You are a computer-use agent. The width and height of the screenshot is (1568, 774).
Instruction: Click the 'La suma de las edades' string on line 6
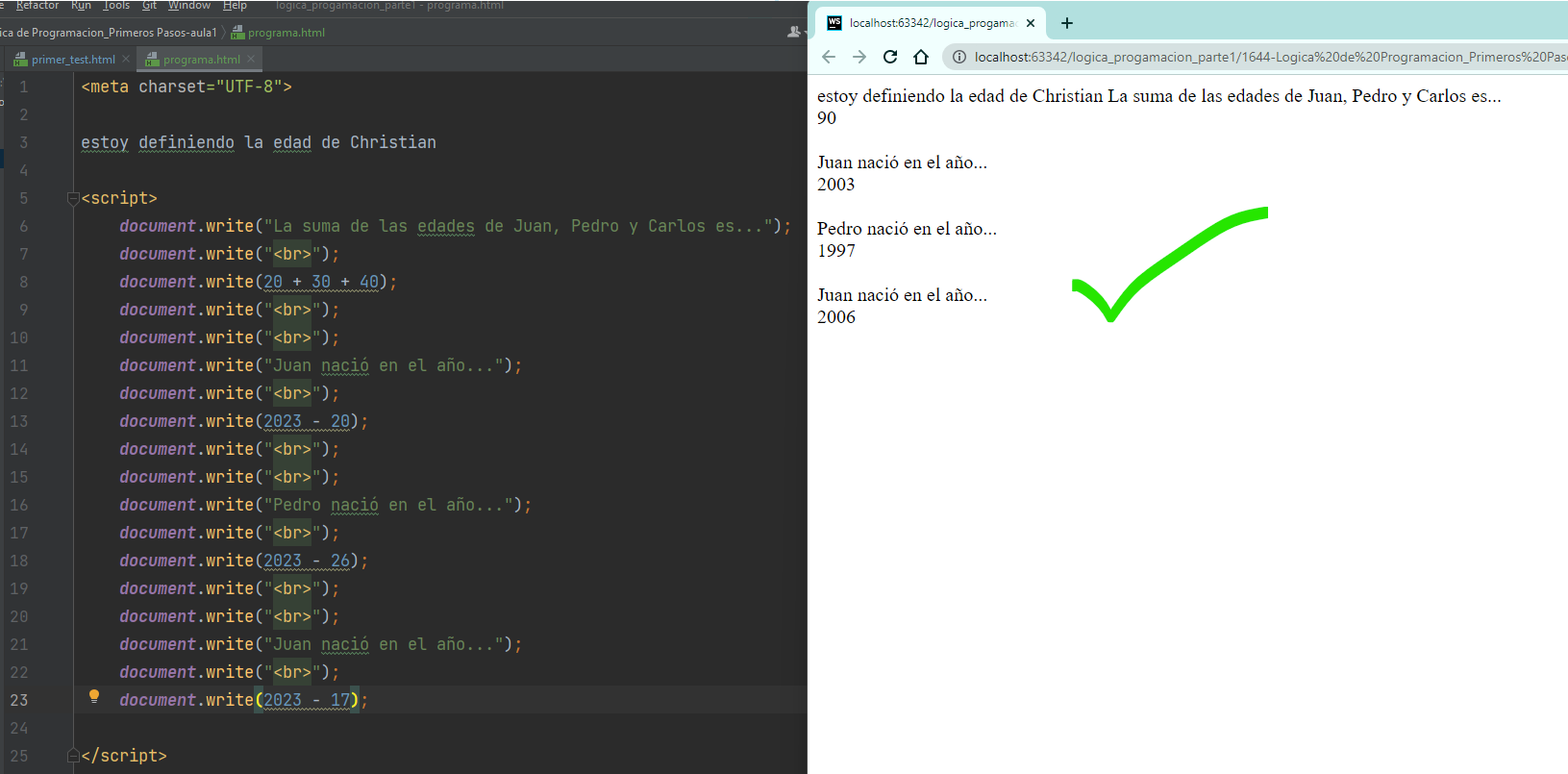[x=518, y=226]
